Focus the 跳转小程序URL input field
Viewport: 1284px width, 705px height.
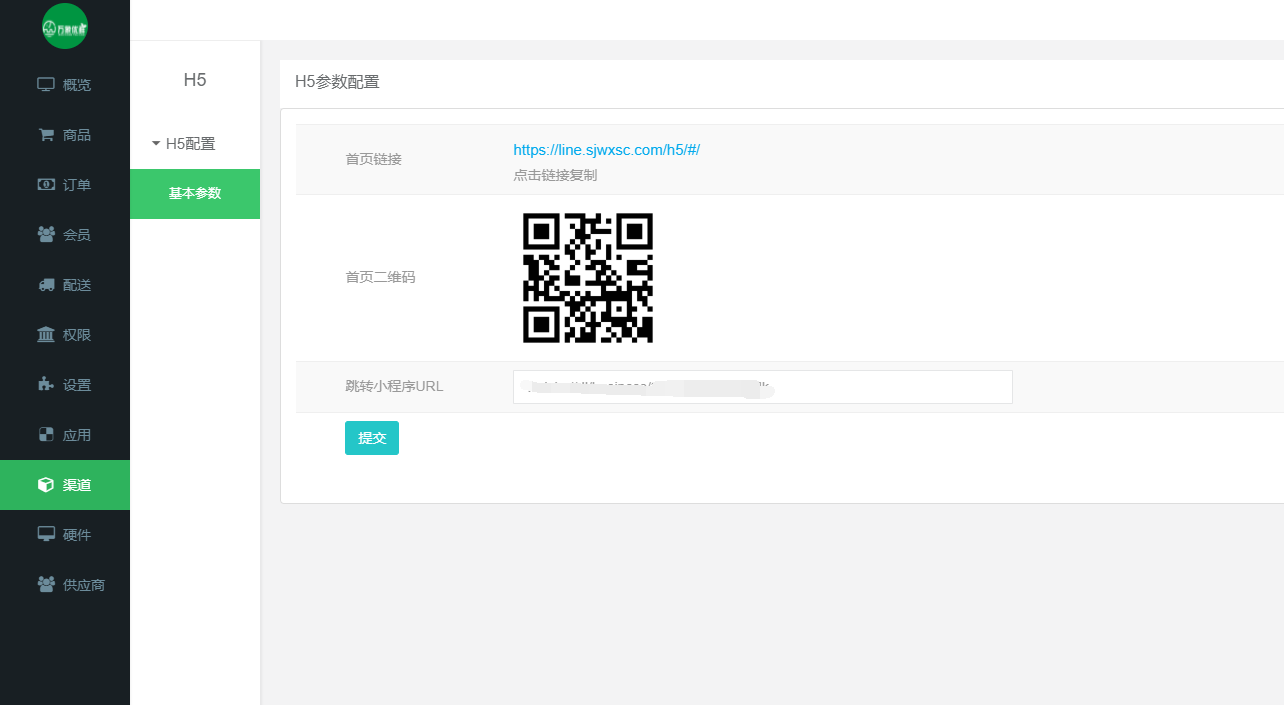(763, 387)
